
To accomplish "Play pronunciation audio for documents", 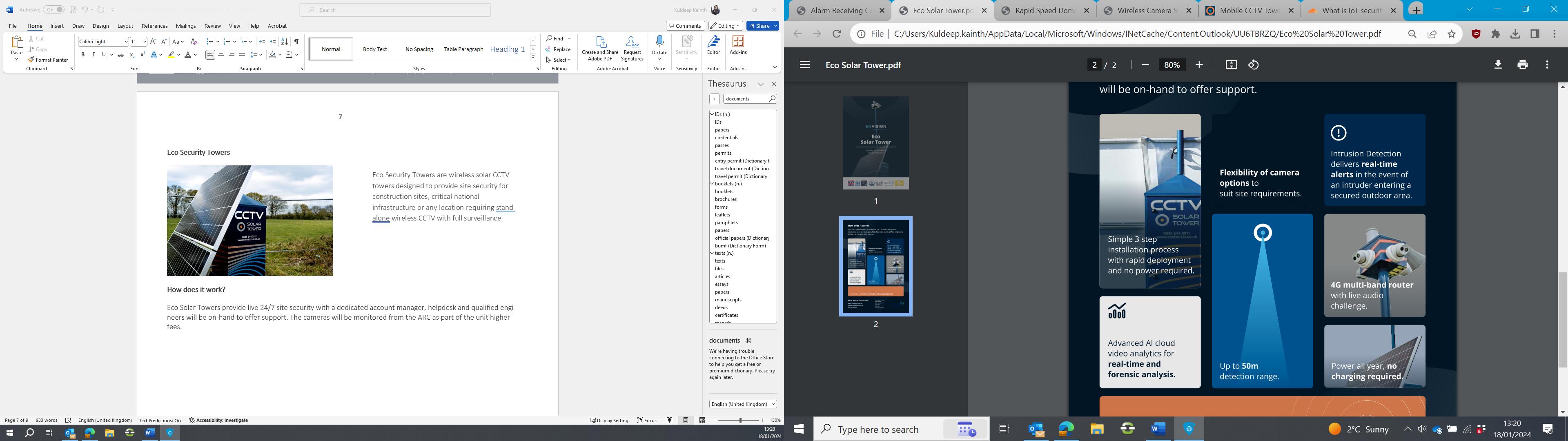I will pos(748,341).
